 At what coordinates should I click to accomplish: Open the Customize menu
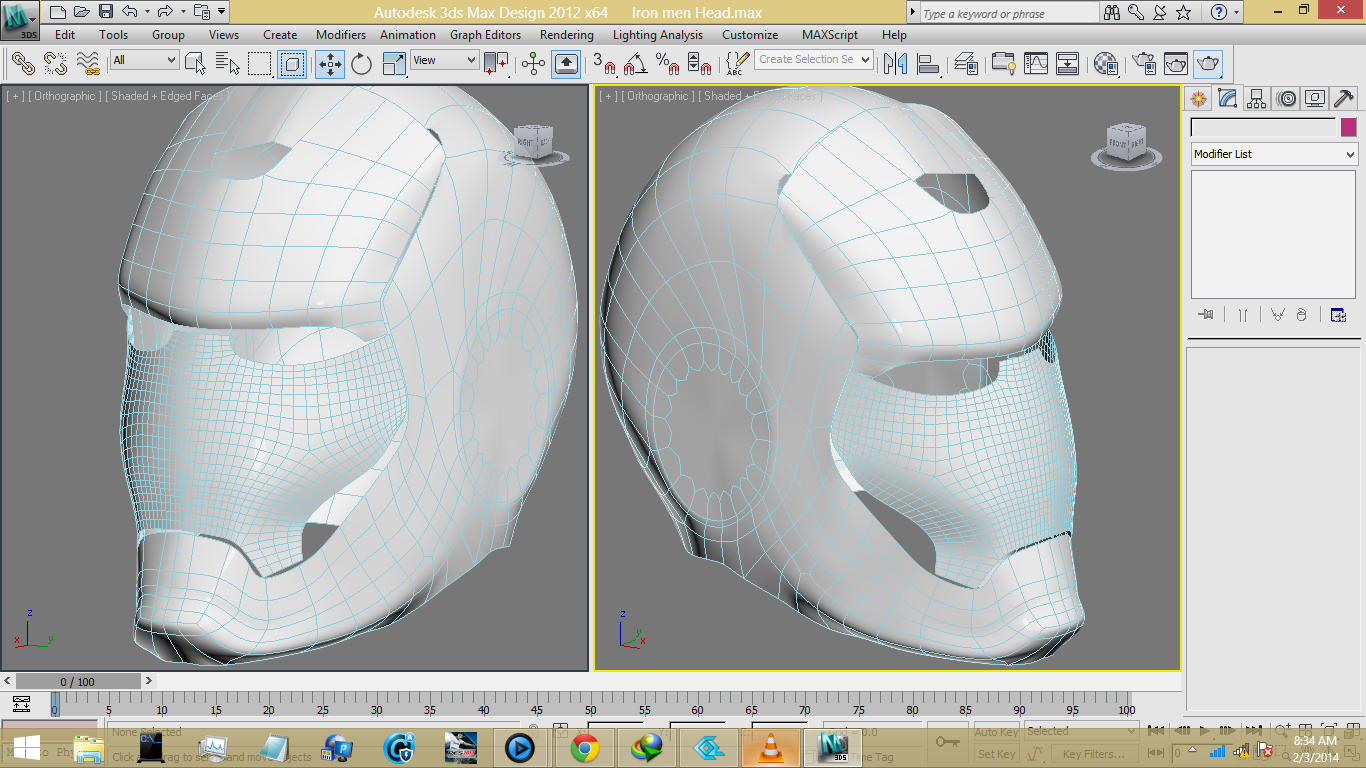pos(750,35)
